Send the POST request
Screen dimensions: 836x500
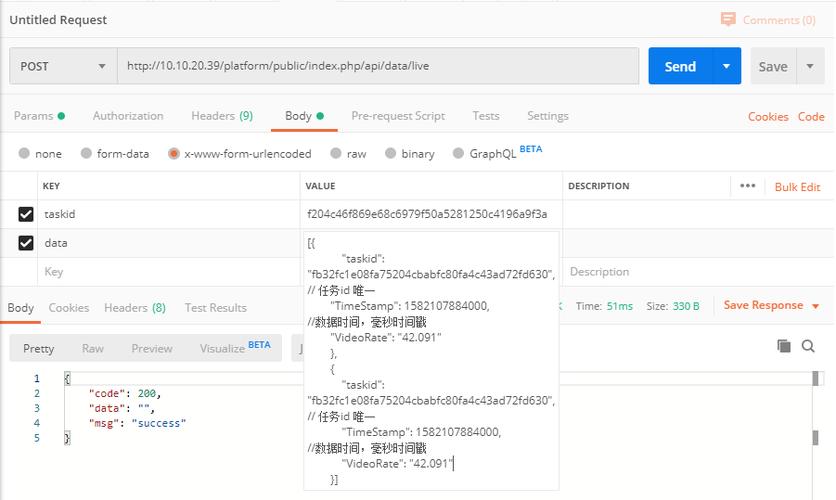[x=680, y=66]
